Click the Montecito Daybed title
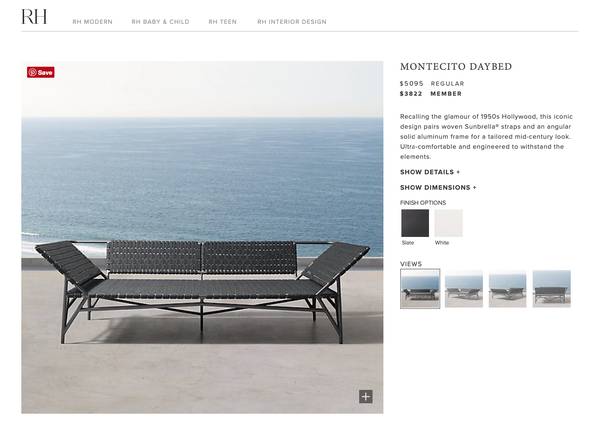Screen dimensions: 600x425 point(456,67)
